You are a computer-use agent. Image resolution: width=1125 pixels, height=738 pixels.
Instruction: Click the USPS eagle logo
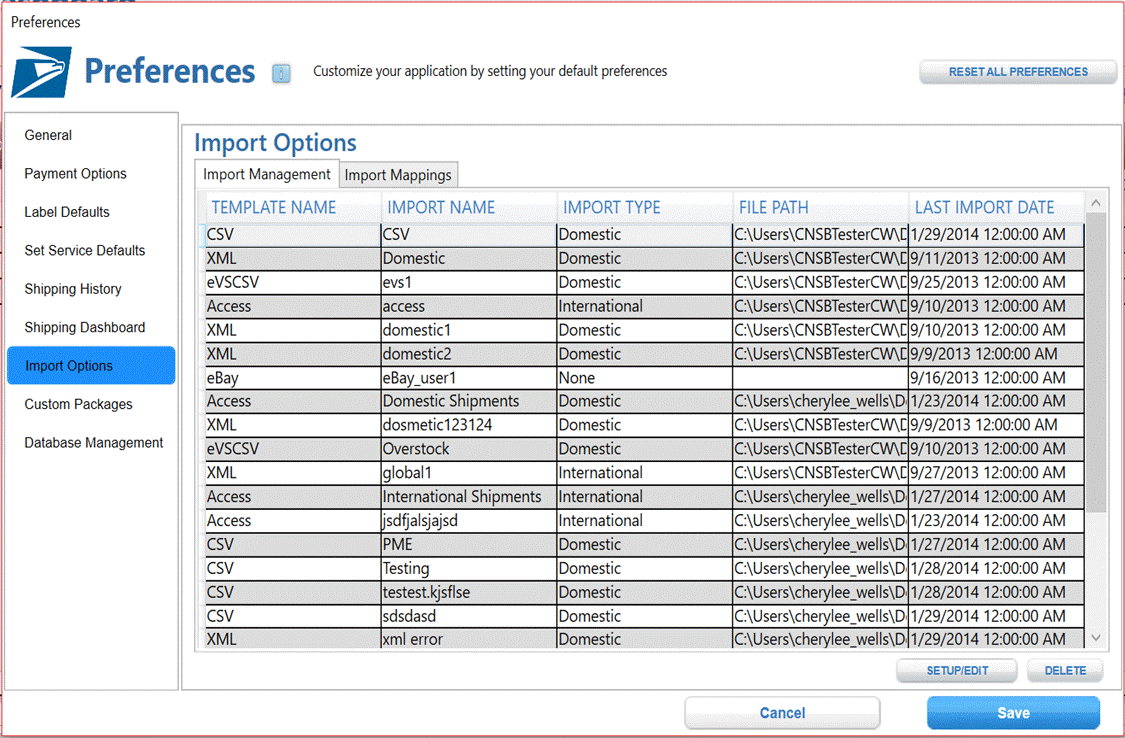point(42,72)
